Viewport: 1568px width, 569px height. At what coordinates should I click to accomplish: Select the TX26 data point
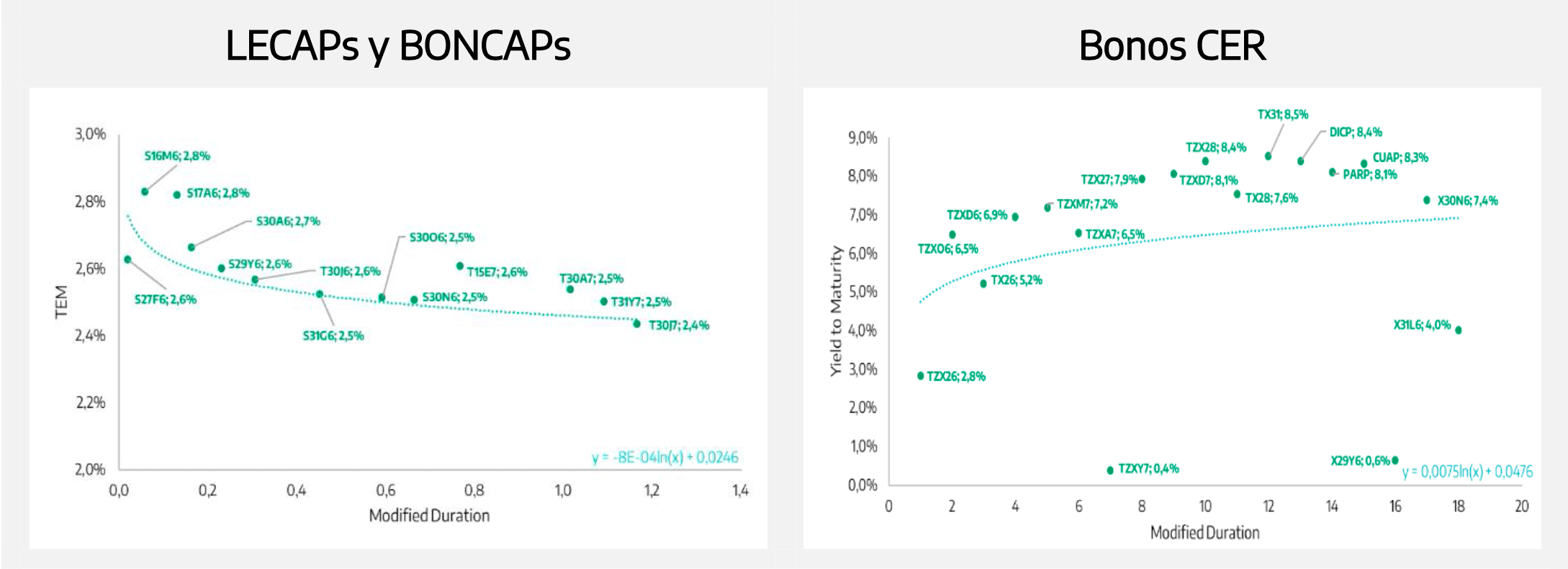(983, 284)
